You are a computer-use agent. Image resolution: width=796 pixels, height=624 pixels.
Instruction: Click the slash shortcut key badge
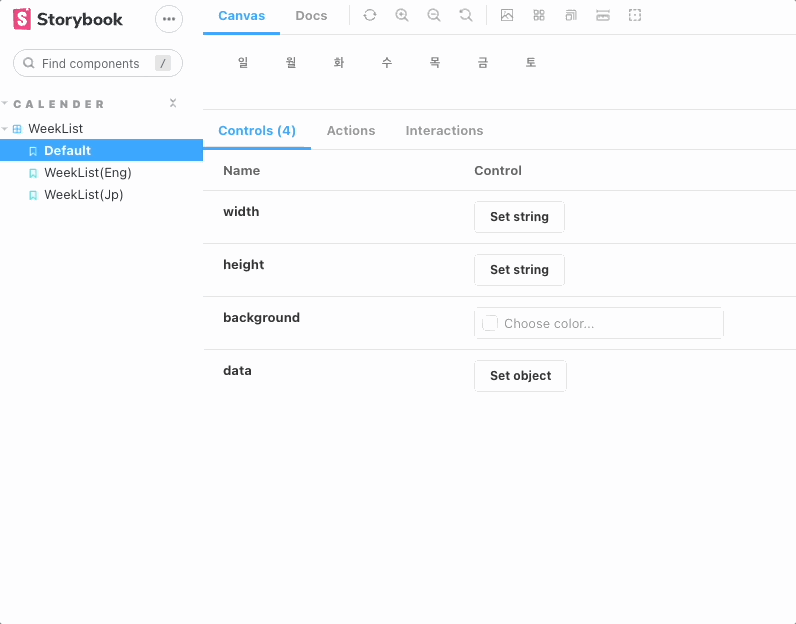click(163, 63)
